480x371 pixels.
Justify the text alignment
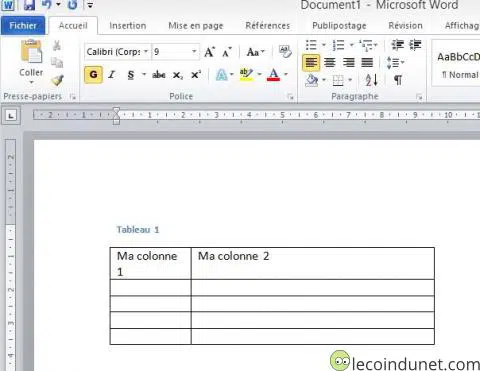pos(367,63)
